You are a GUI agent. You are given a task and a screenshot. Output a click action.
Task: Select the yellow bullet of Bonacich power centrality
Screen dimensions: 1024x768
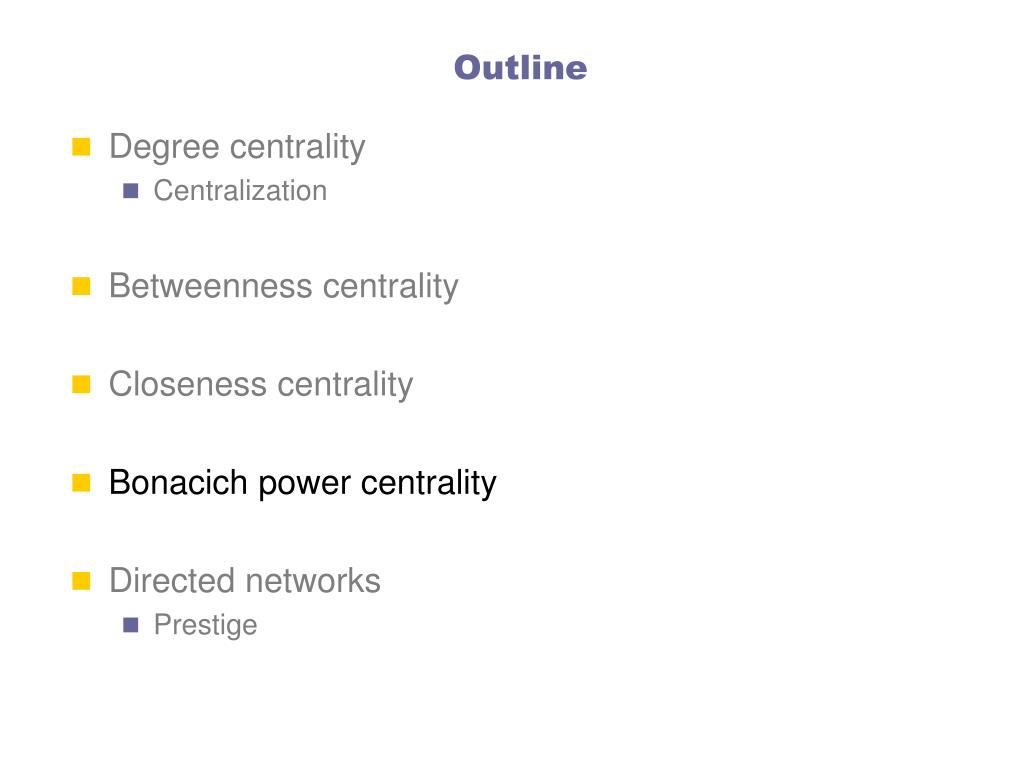point(81,483)
